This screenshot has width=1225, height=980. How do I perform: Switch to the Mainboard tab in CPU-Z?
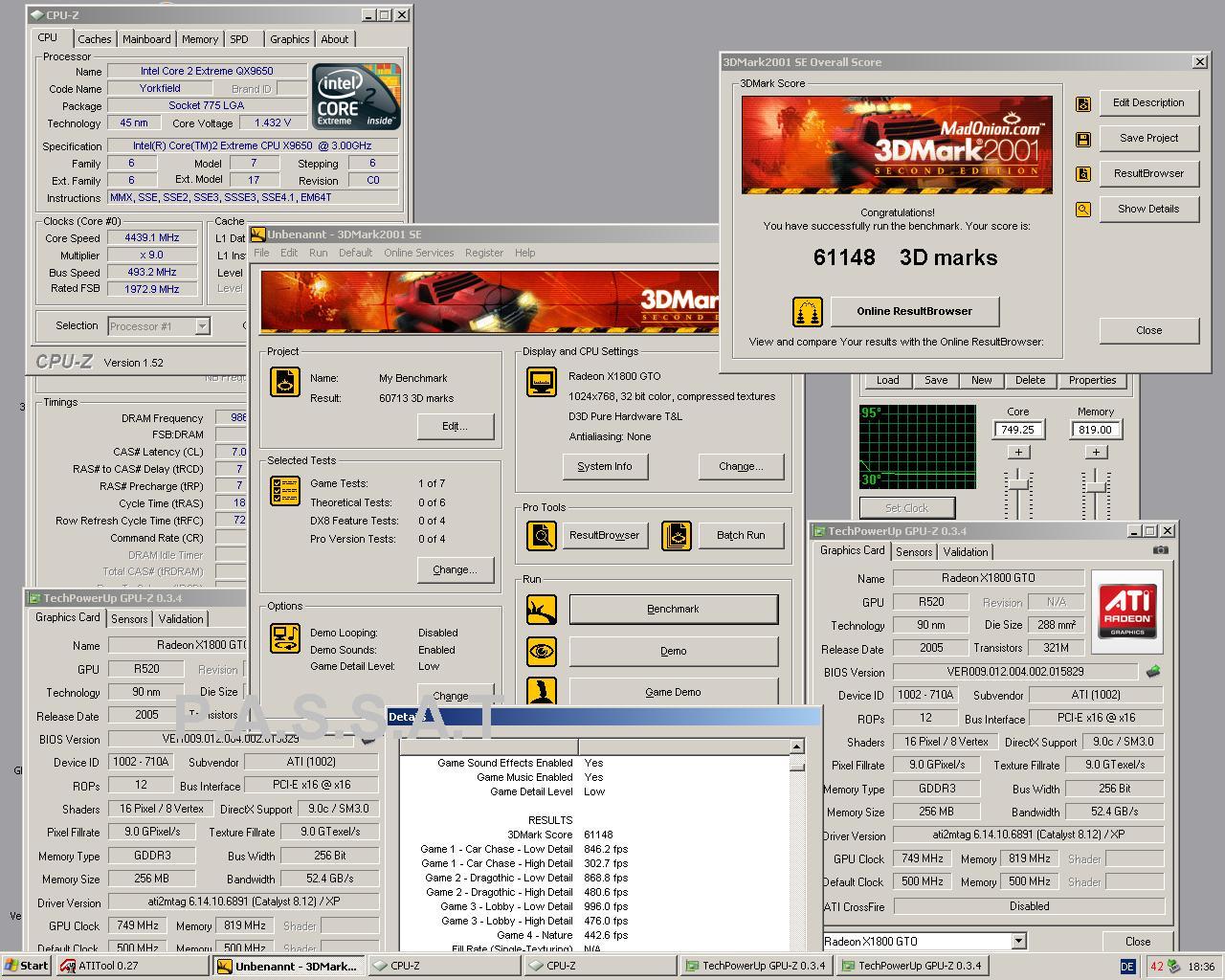click(146, 39)
